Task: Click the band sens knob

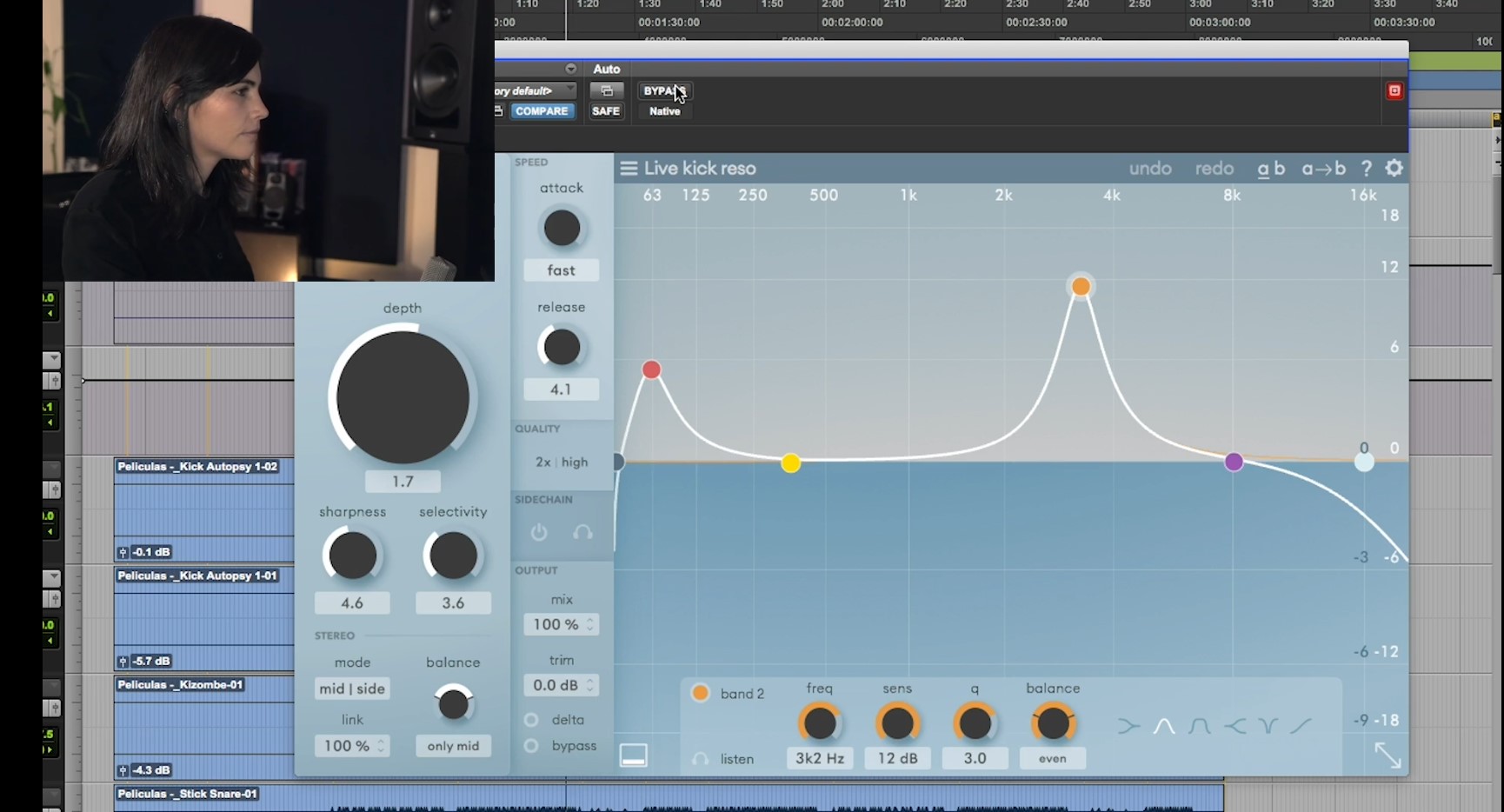Action: click(897, 723)
